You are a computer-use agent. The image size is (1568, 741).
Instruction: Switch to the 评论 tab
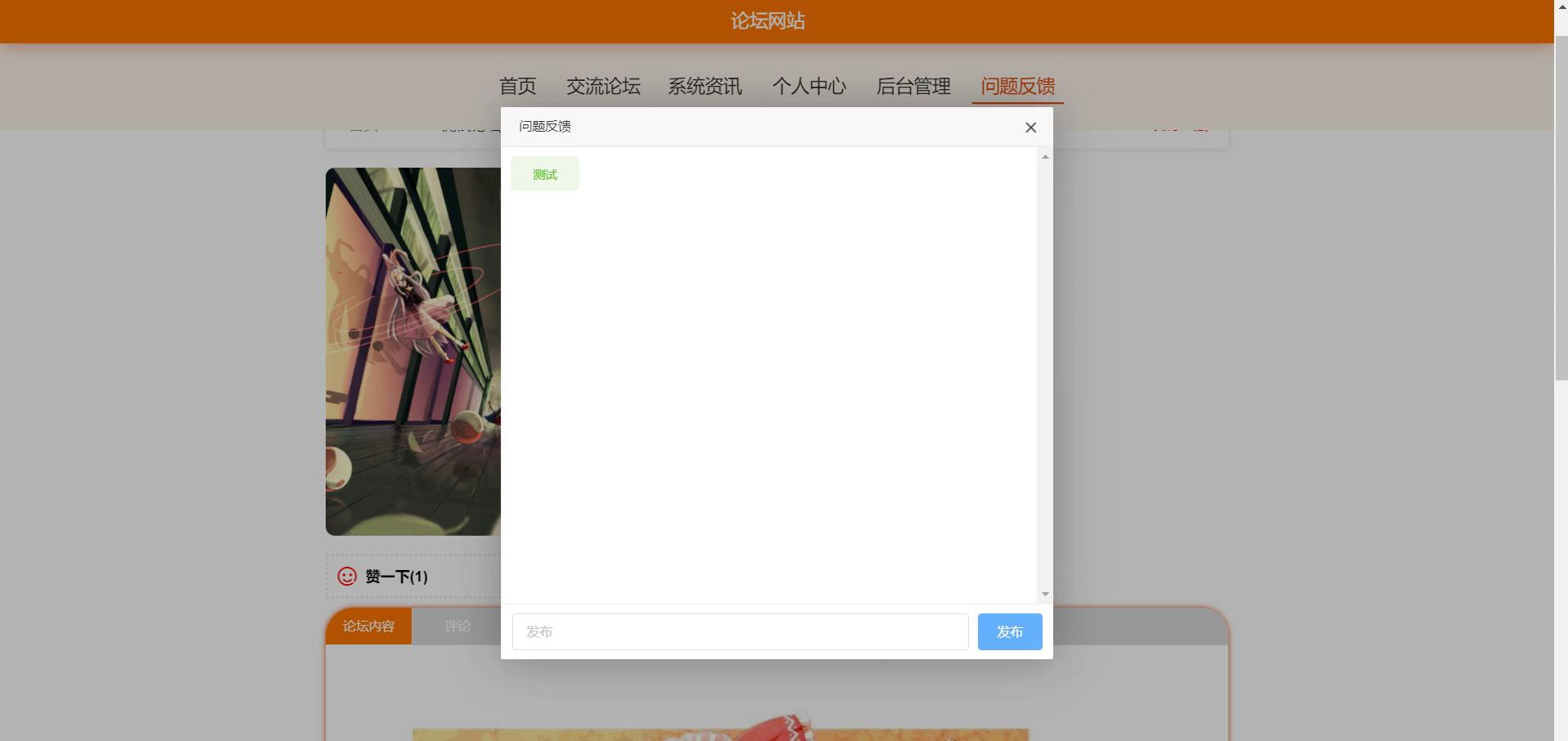(x=457, y=626)
